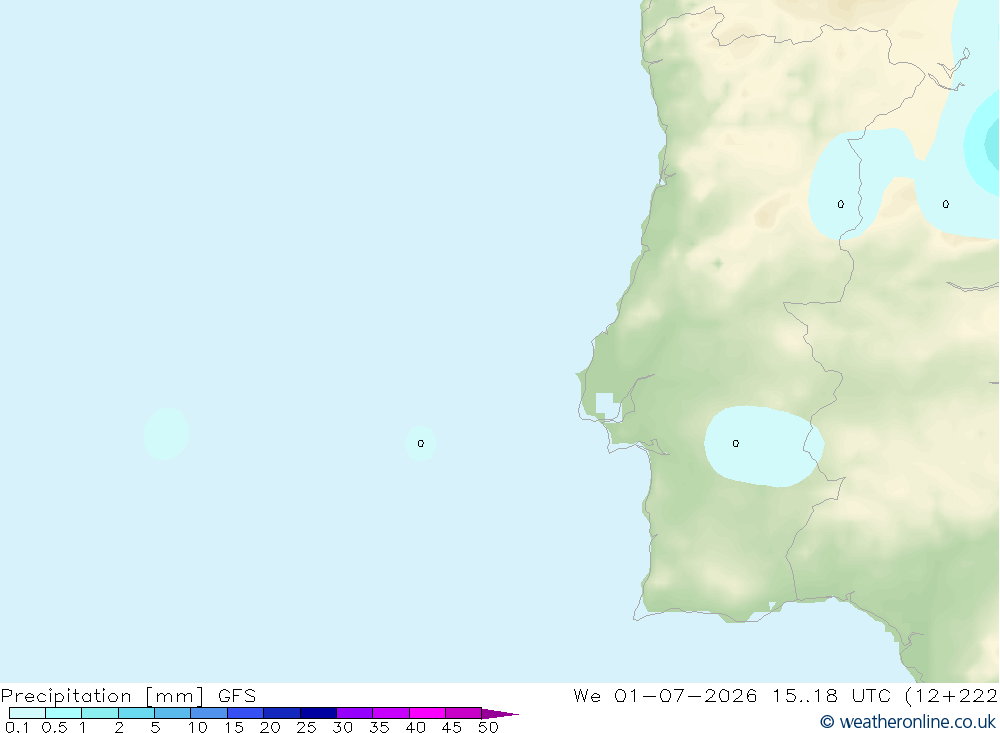Pick the legend swatch between 45 and 50
1000x733 pixels.
pos(464,713)
